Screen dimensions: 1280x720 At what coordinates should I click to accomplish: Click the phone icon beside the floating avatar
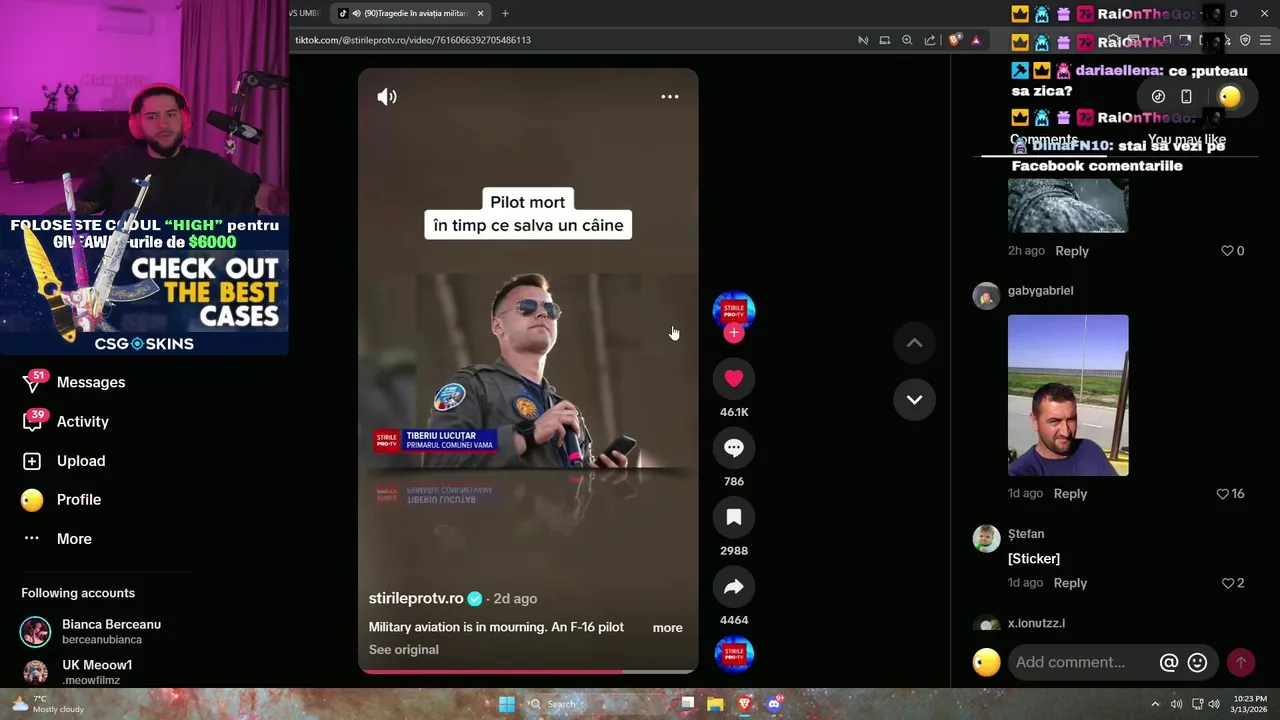click(1186, 97)
